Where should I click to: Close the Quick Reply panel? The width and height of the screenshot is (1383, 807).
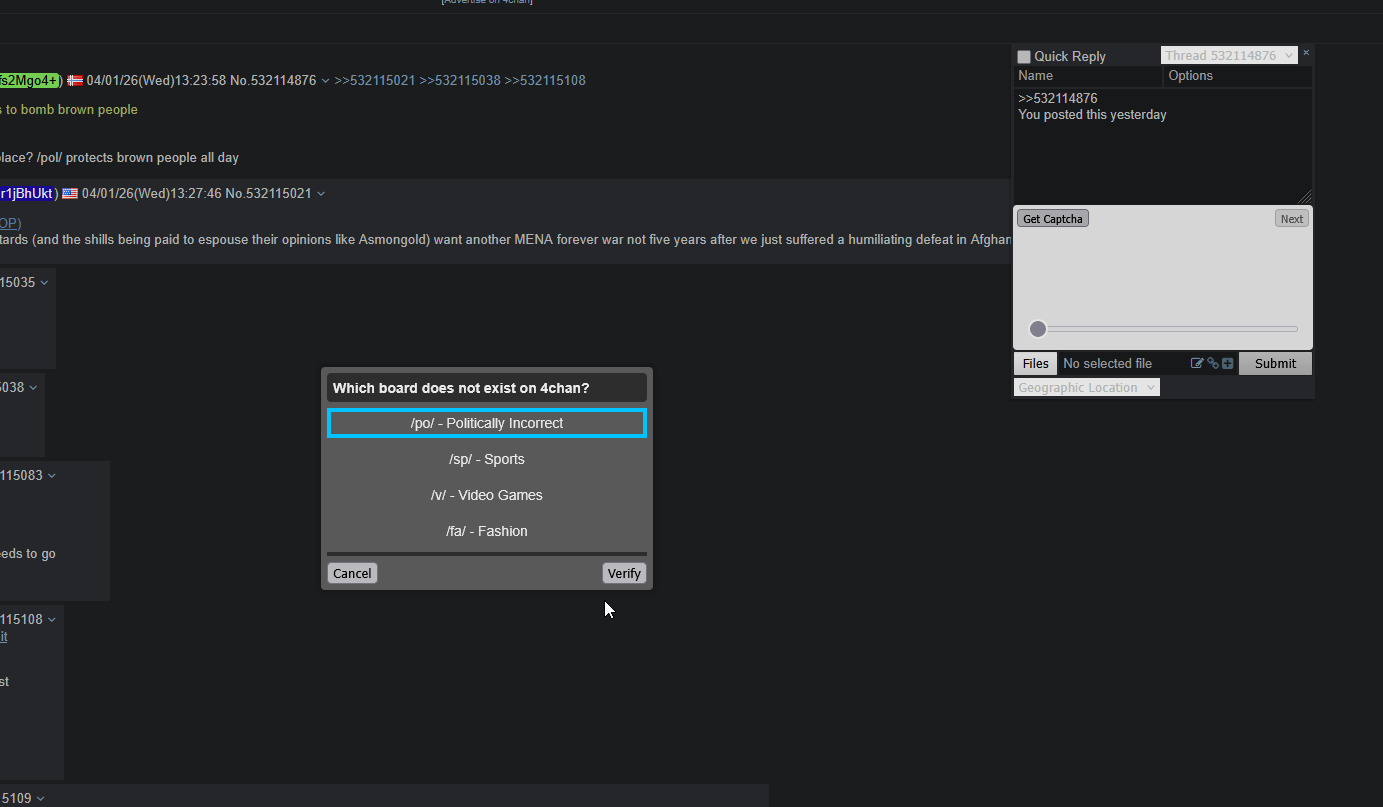pyautogui.click(x=1306, y=53)
